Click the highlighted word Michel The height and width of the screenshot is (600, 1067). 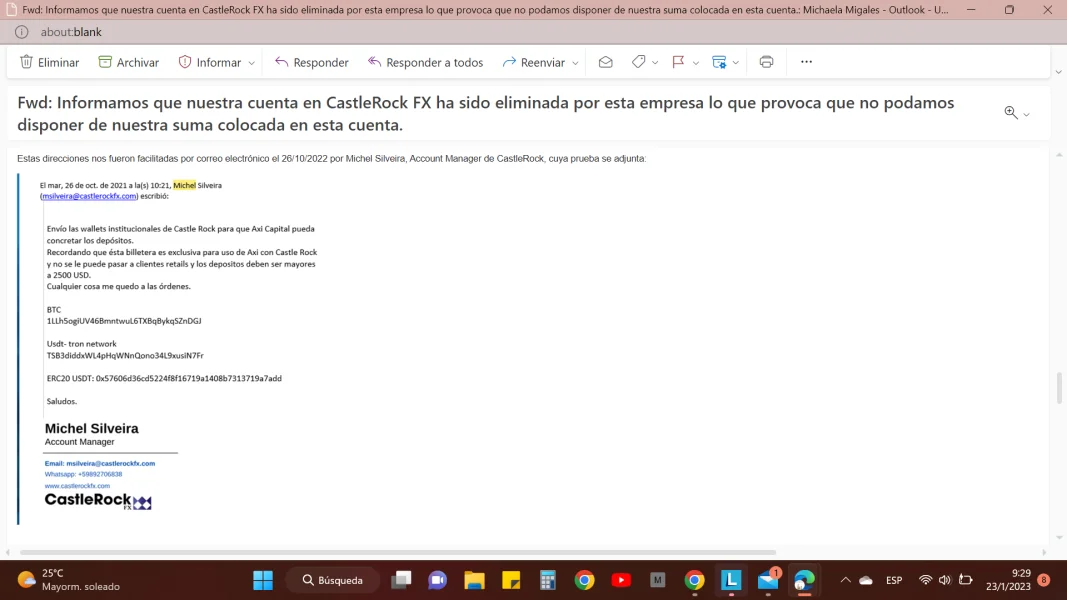coord(184,185)
